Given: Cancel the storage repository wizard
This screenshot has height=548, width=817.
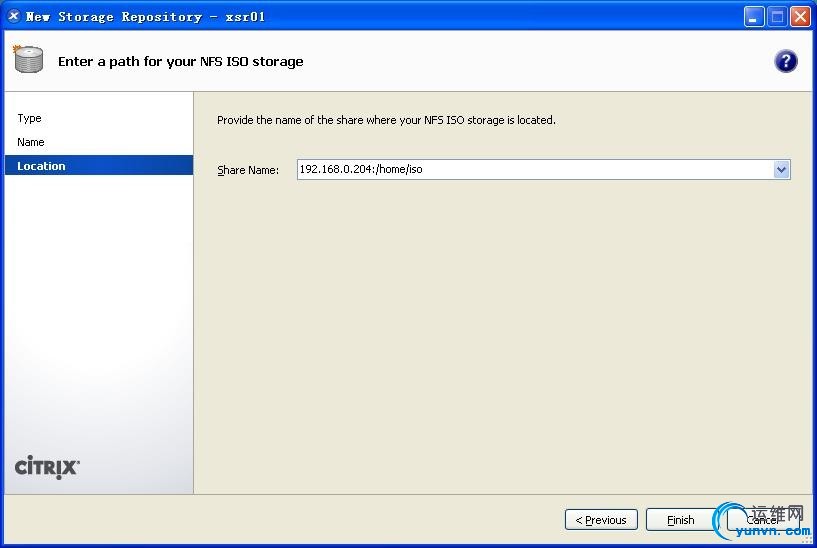Looking at the screenshot, I should point(763,520).
